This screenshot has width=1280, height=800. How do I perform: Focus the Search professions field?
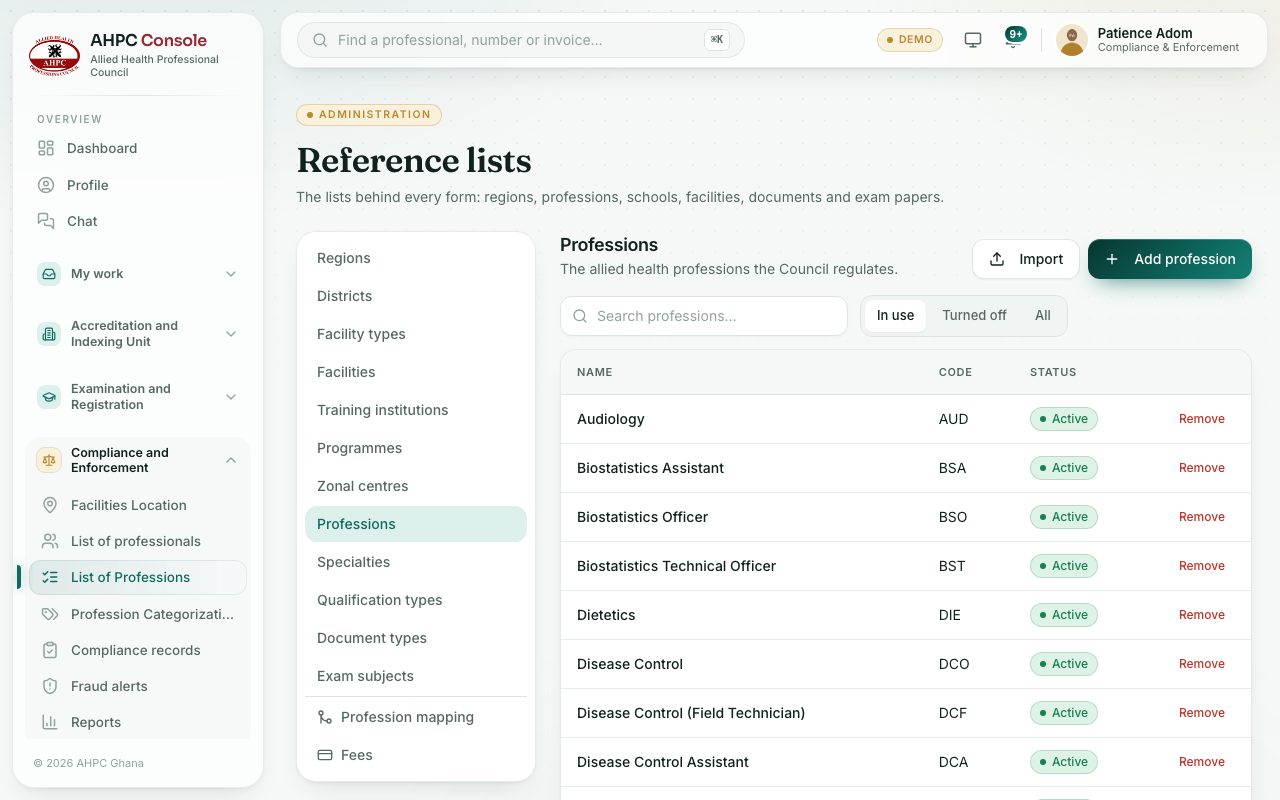(704, 316)
